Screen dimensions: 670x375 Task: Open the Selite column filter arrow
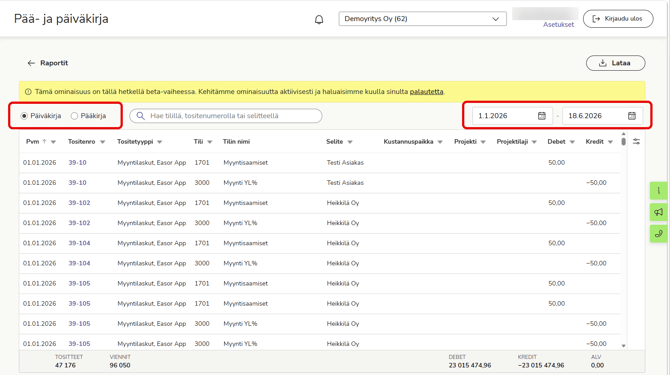[x=350, y=142]
